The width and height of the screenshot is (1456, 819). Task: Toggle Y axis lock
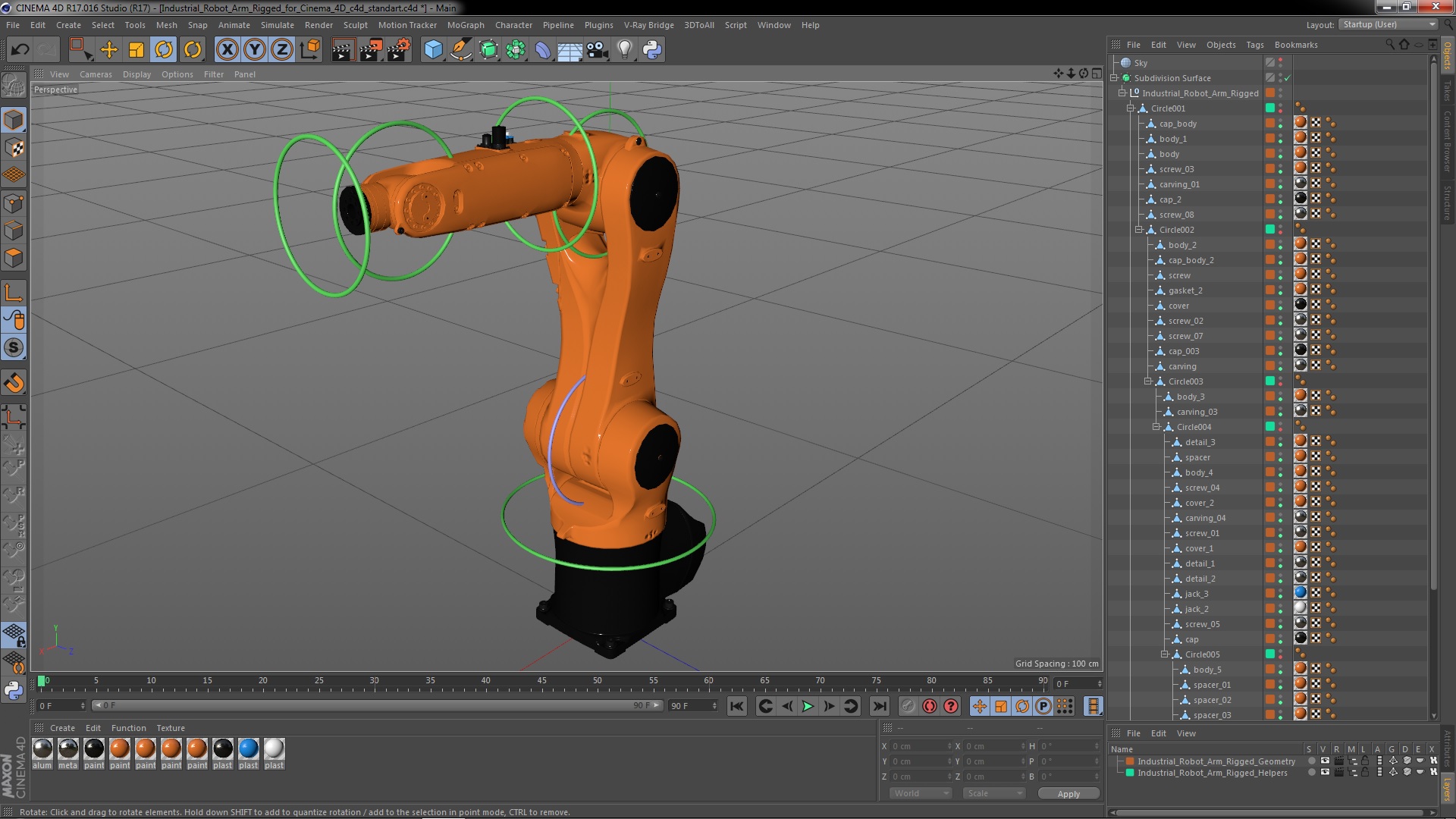tap(255, 50)
